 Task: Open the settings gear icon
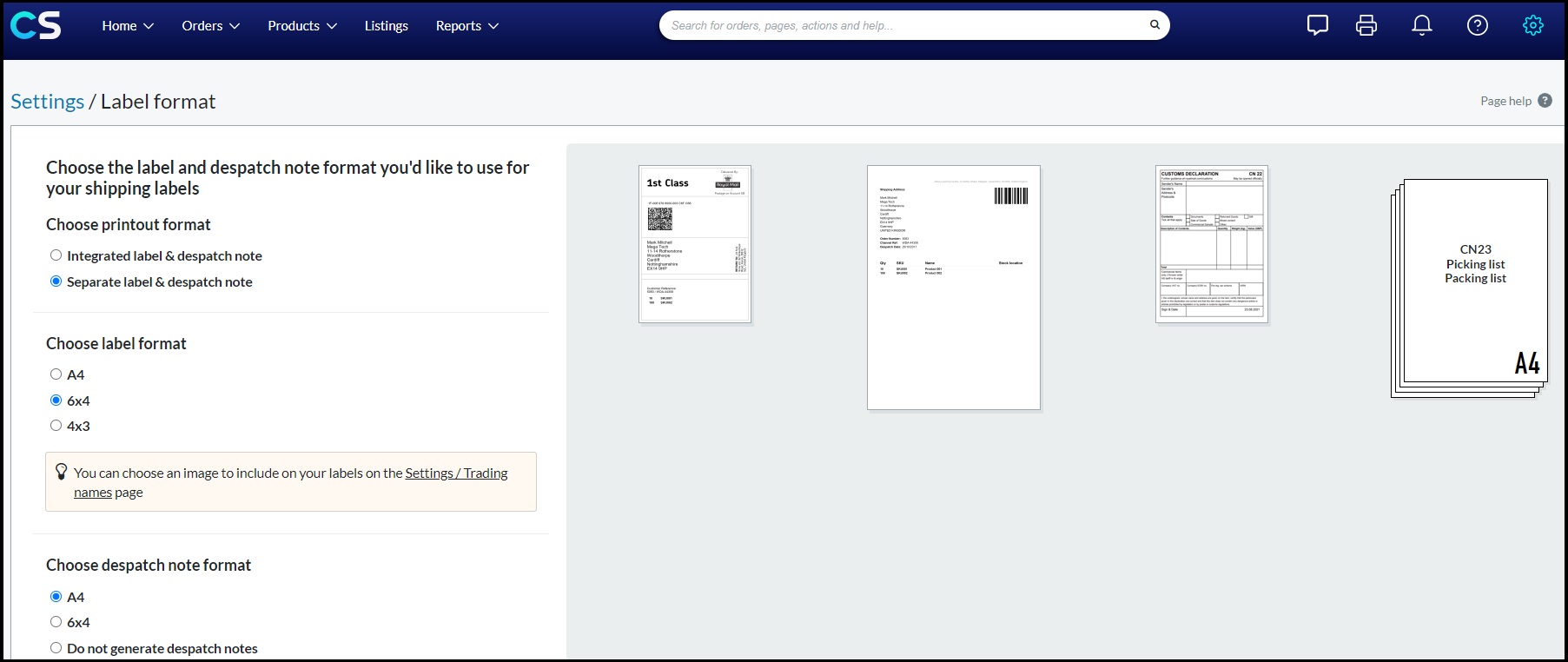(x=1533, y=25)
